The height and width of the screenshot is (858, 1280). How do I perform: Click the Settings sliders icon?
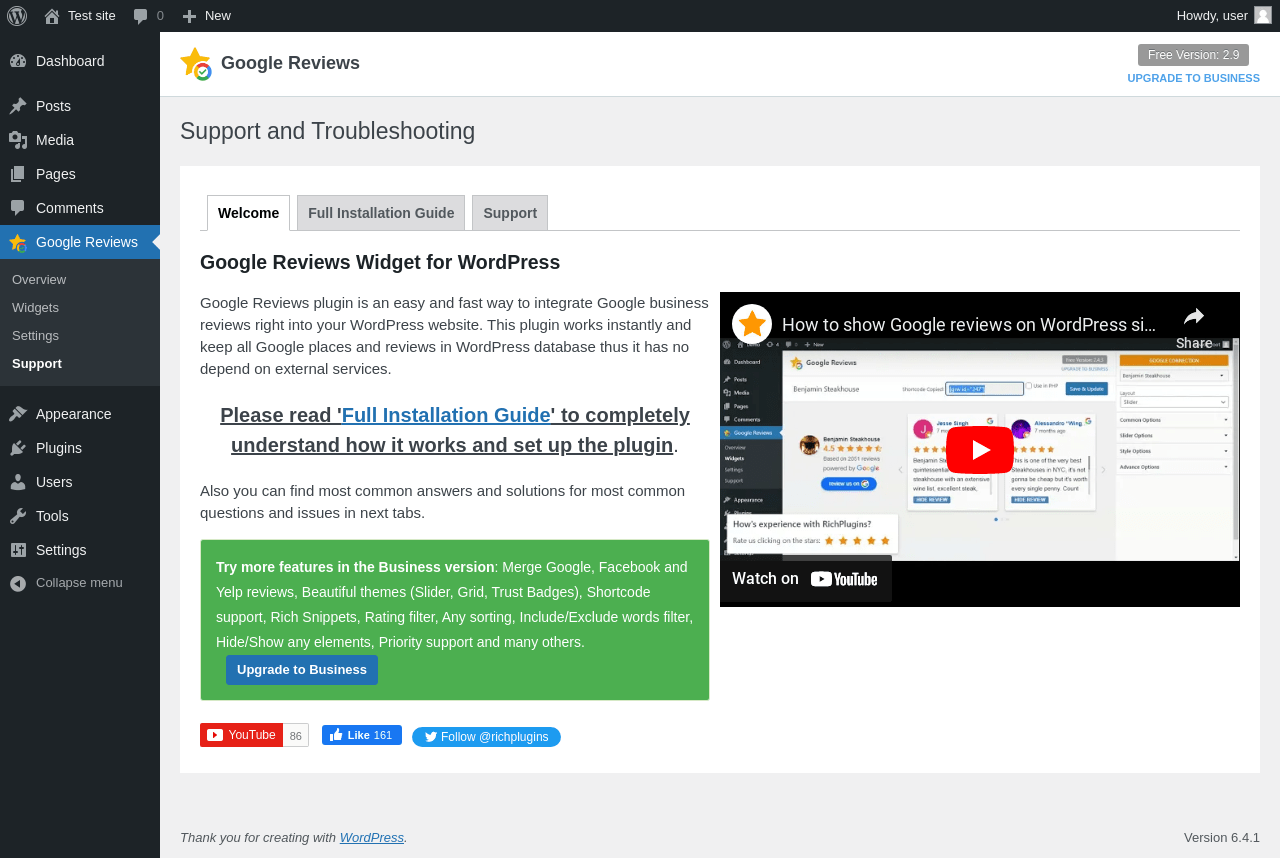[x=18, y=550]
